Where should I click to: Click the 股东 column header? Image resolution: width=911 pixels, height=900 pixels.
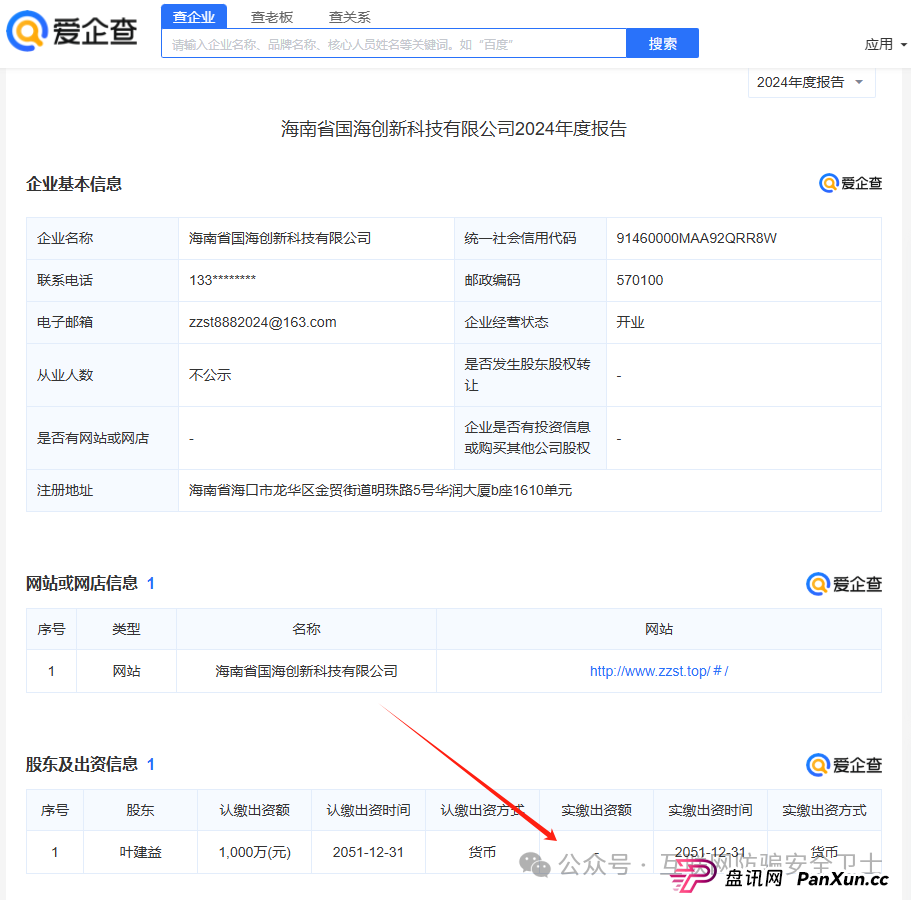pos(140,810)
